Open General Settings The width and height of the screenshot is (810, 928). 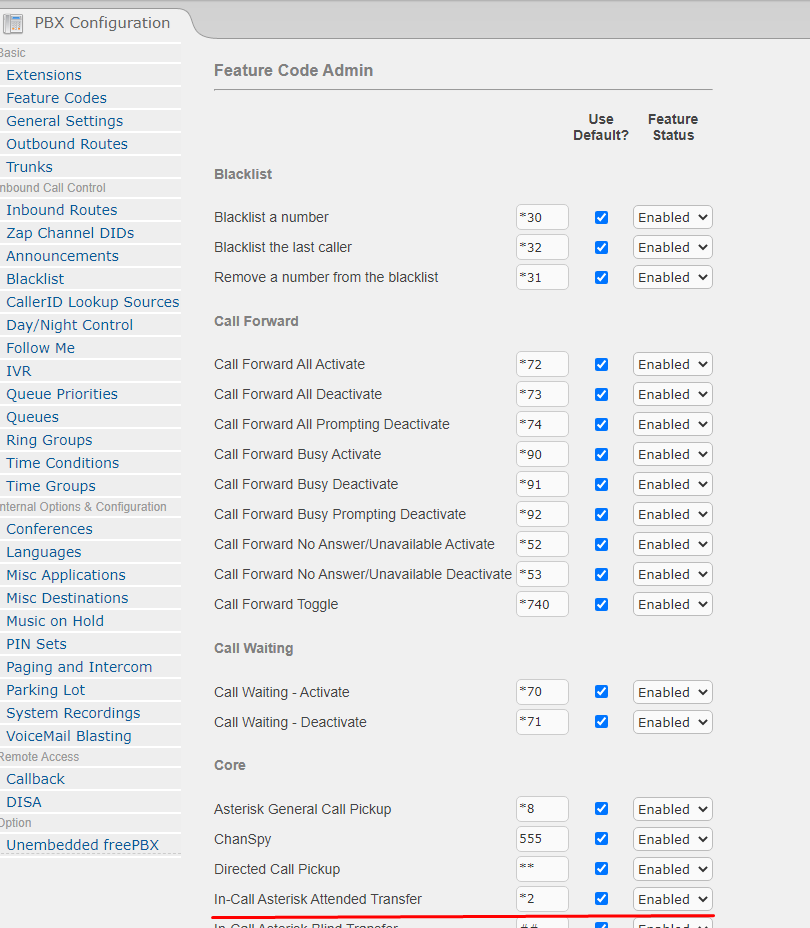64,121
